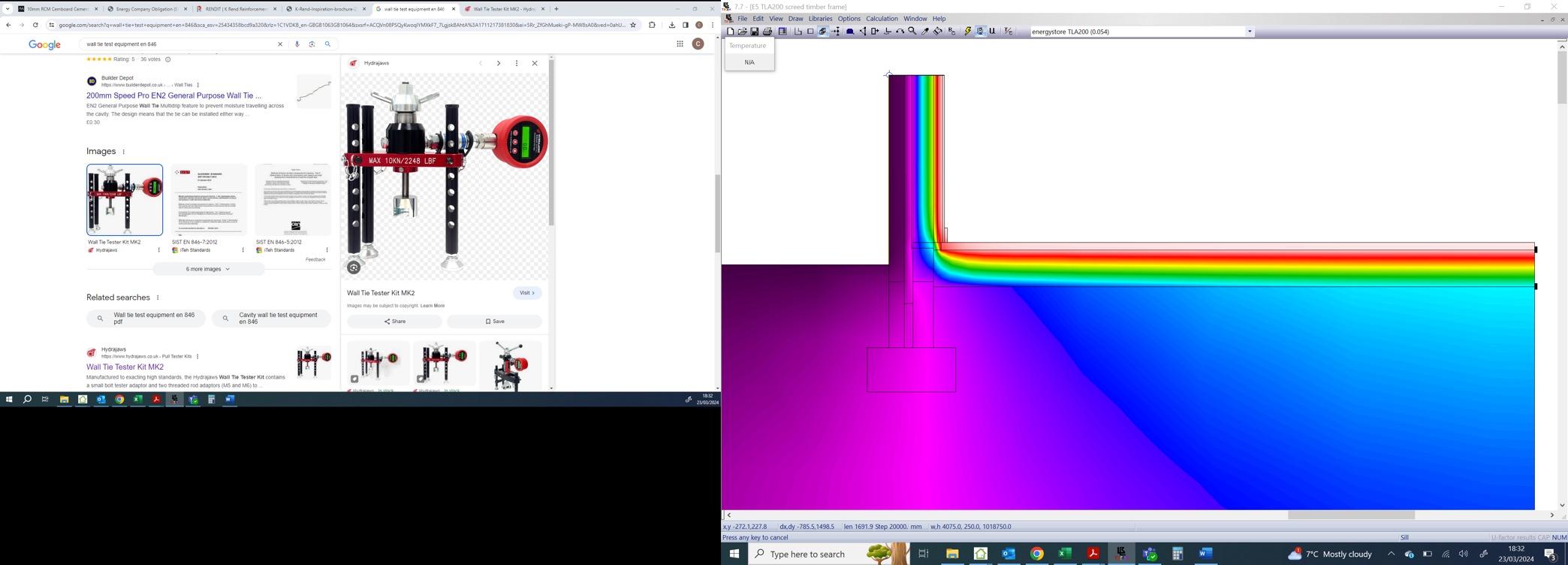Open the Libraries menu in THERM
This screenshot has width=1568, height=565.
click(820, 19)
